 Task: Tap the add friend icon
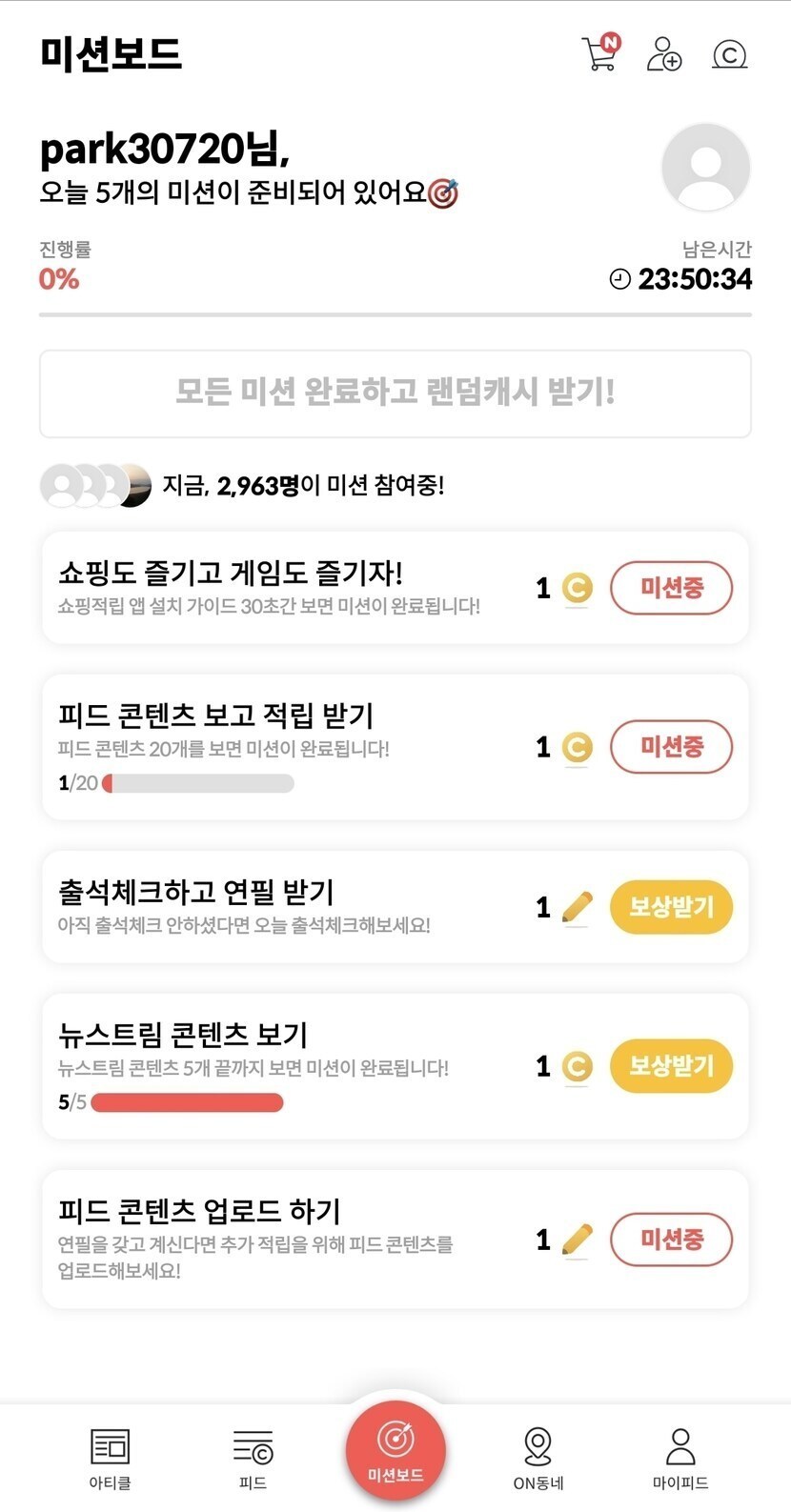coord(663,54)
